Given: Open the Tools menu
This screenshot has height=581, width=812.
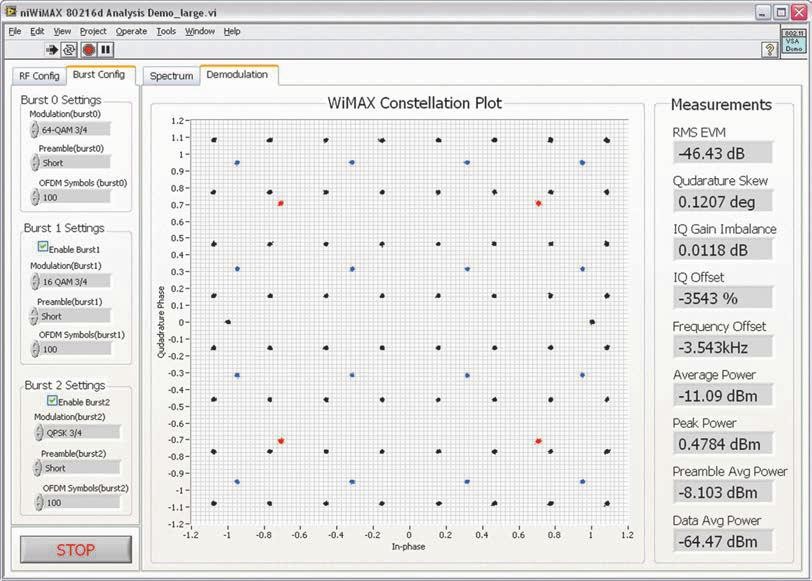Looking at the screenshot, I should click(x=166, y=31).
